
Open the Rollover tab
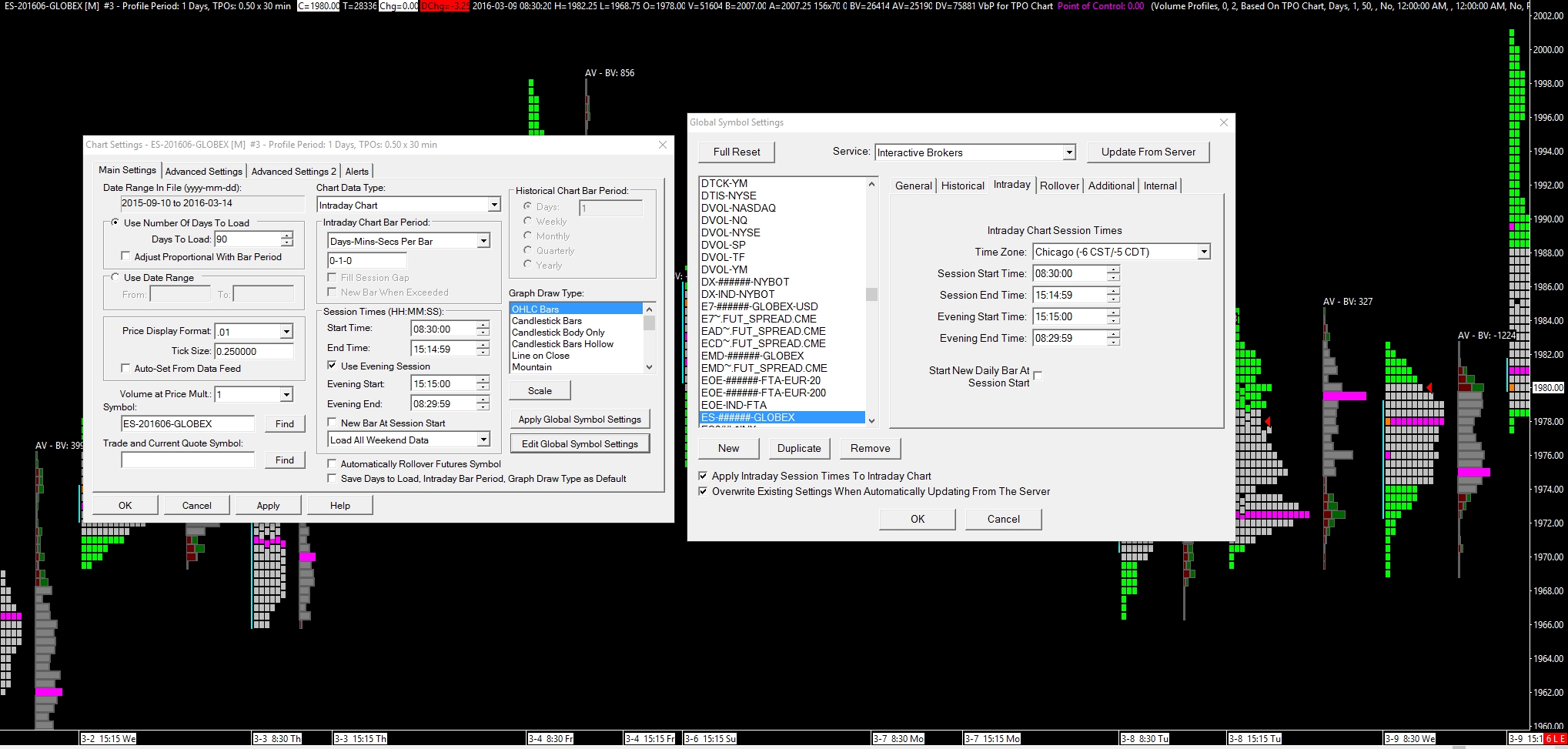click(1059, 186)
